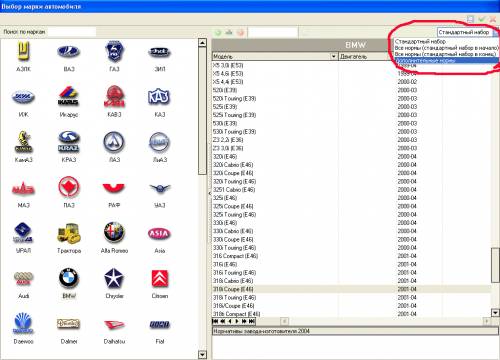Click the red round toolbar icon above table
Screen dimensions: 500x360
tap(240, 32)
